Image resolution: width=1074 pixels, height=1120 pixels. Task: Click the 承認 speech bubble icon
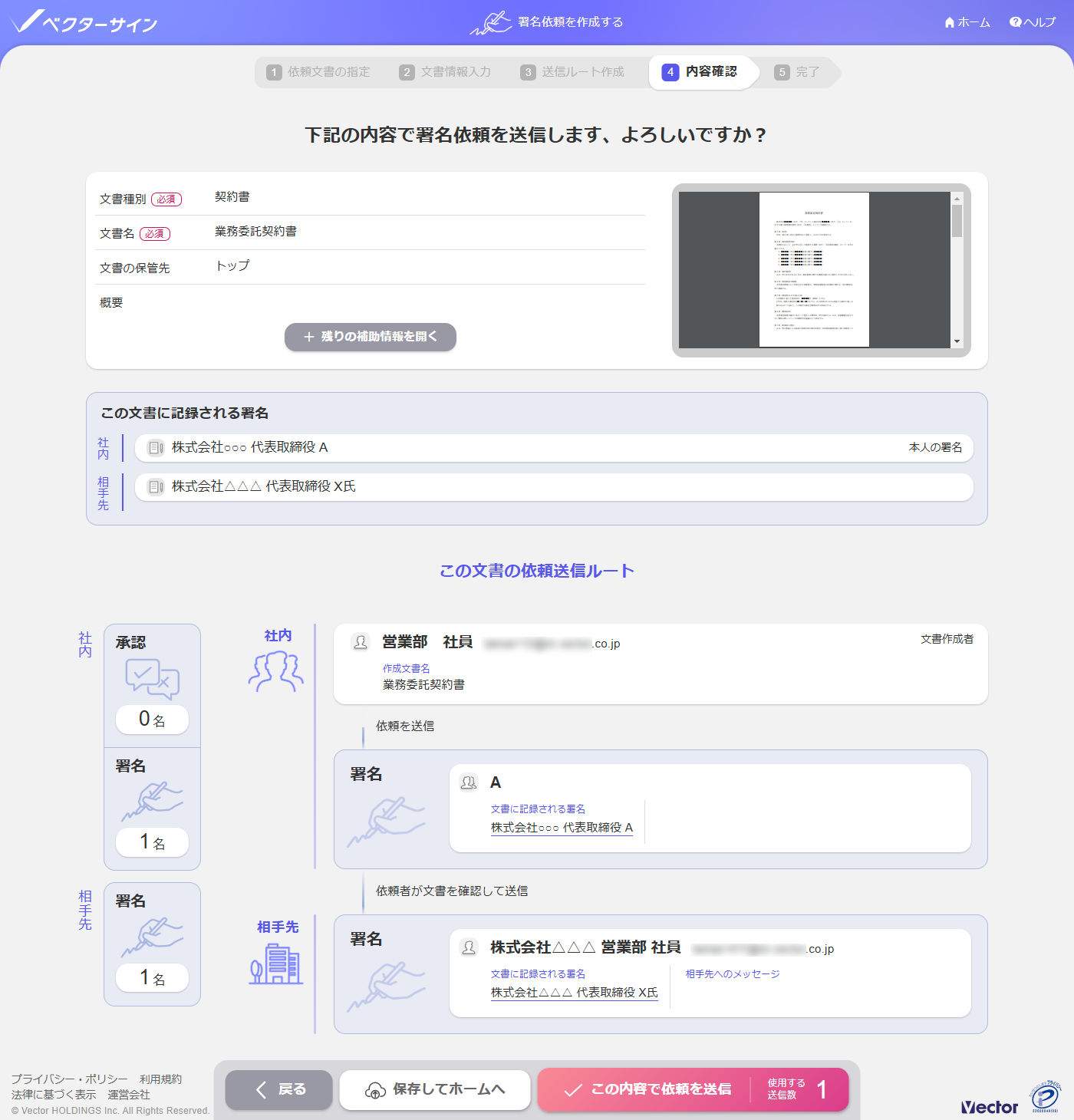tap(152, 679)
